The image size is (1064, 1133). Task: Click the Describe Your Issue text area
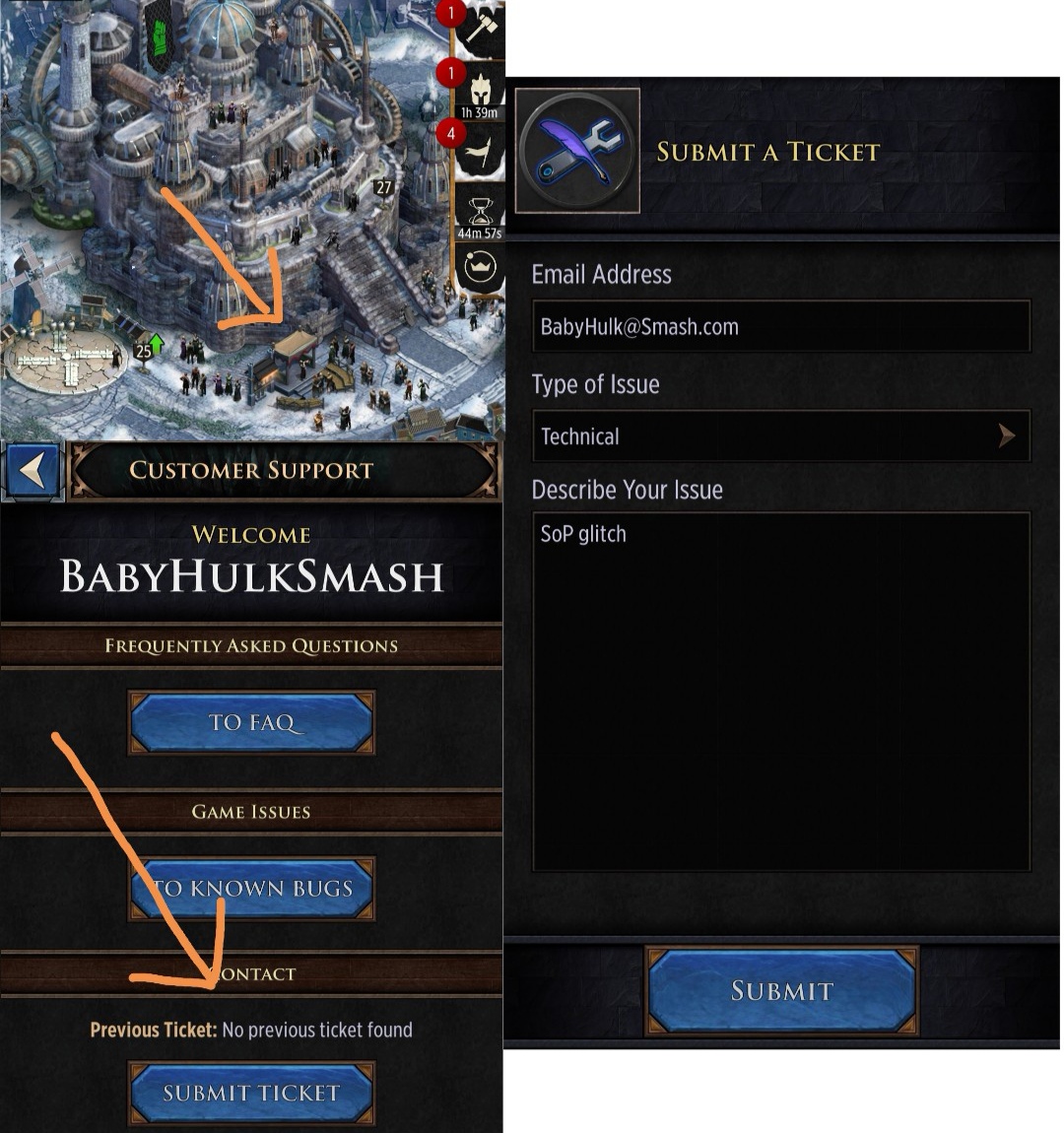[781, 692]
